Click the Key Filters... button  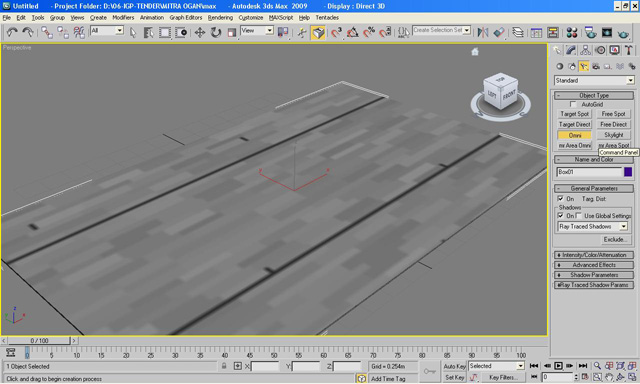click(x=503, y=377)
